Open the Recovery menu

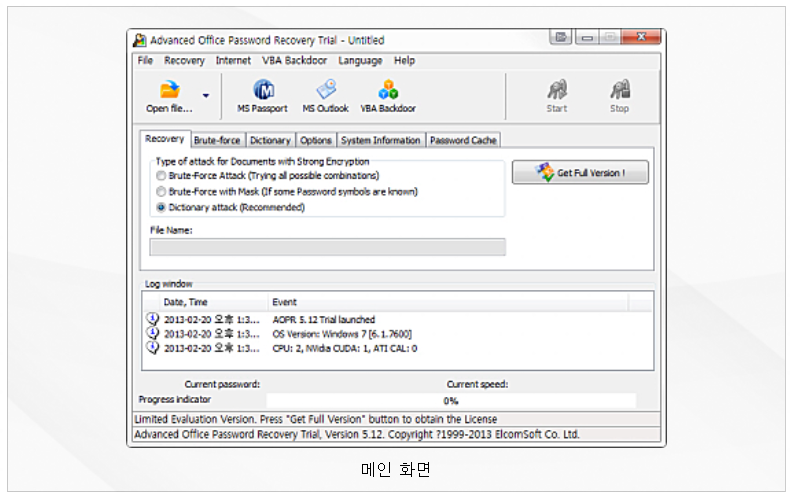[x=184, y=60]
